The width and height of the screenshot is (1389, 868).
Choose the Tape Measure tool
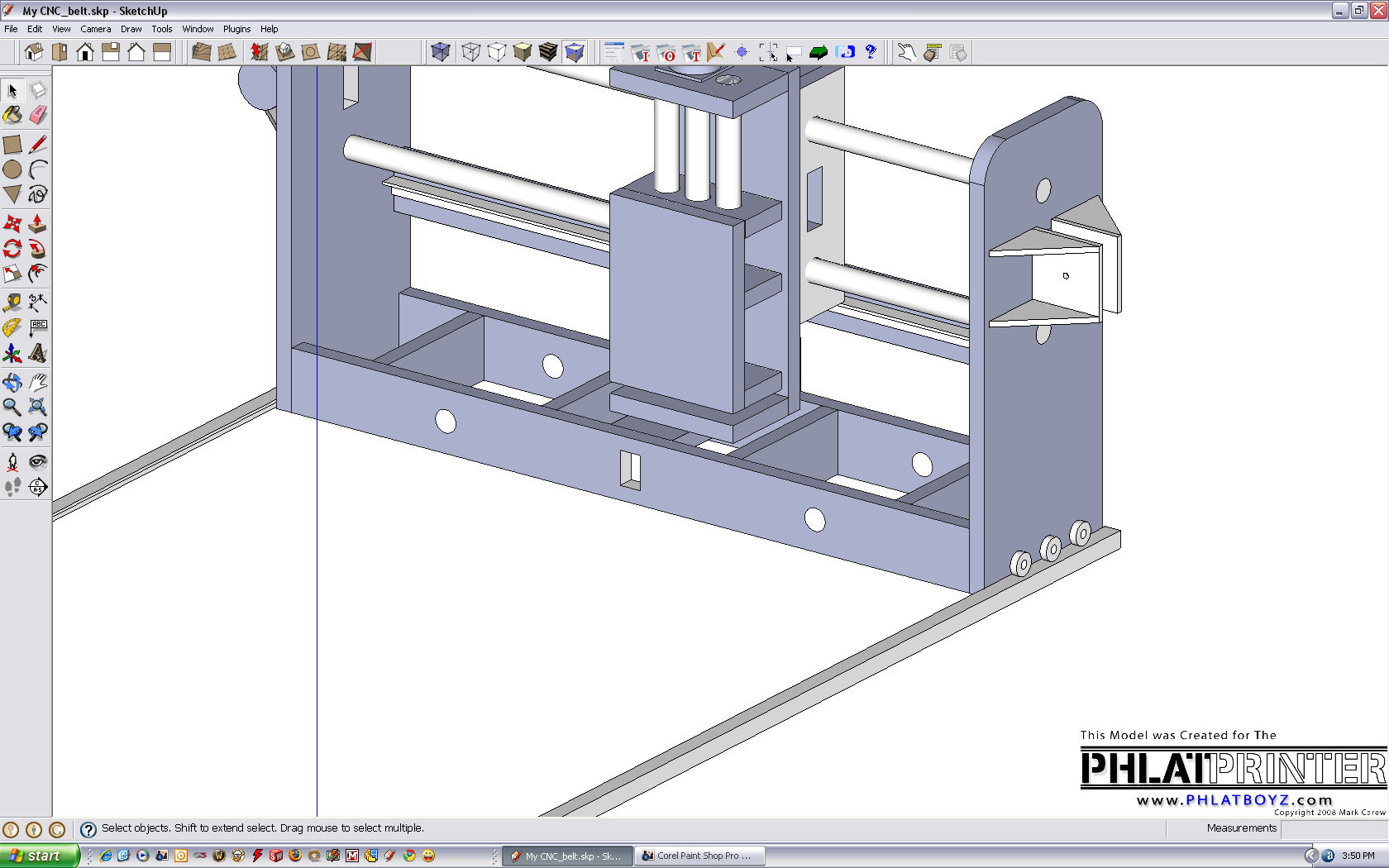coord(12,303)
